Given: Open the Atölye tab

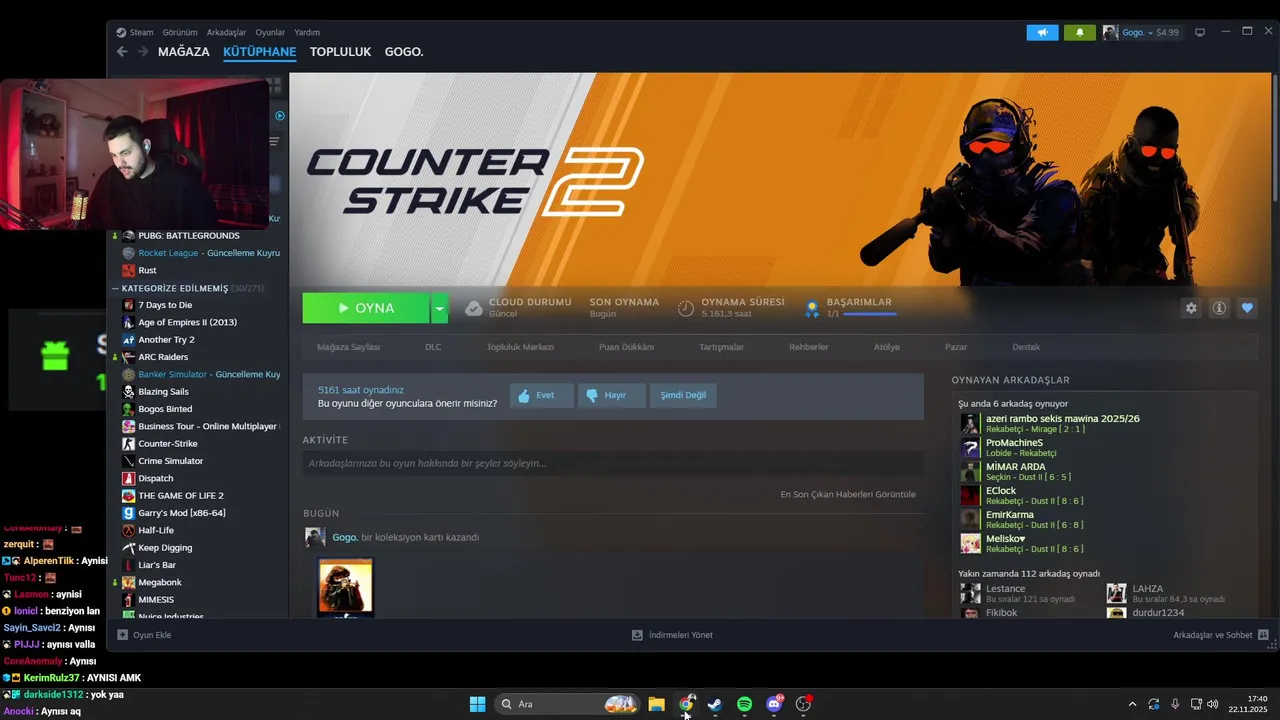Looking at the screenshot, I should (887, 347).
